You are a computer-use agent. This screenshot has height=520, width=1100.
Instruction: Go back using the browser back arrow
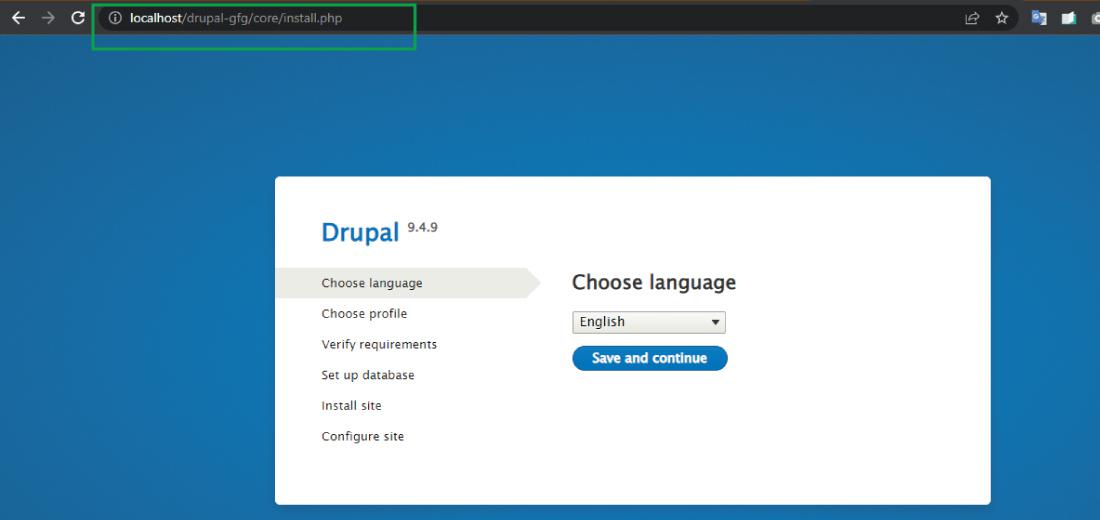click(x=18, y=18)
